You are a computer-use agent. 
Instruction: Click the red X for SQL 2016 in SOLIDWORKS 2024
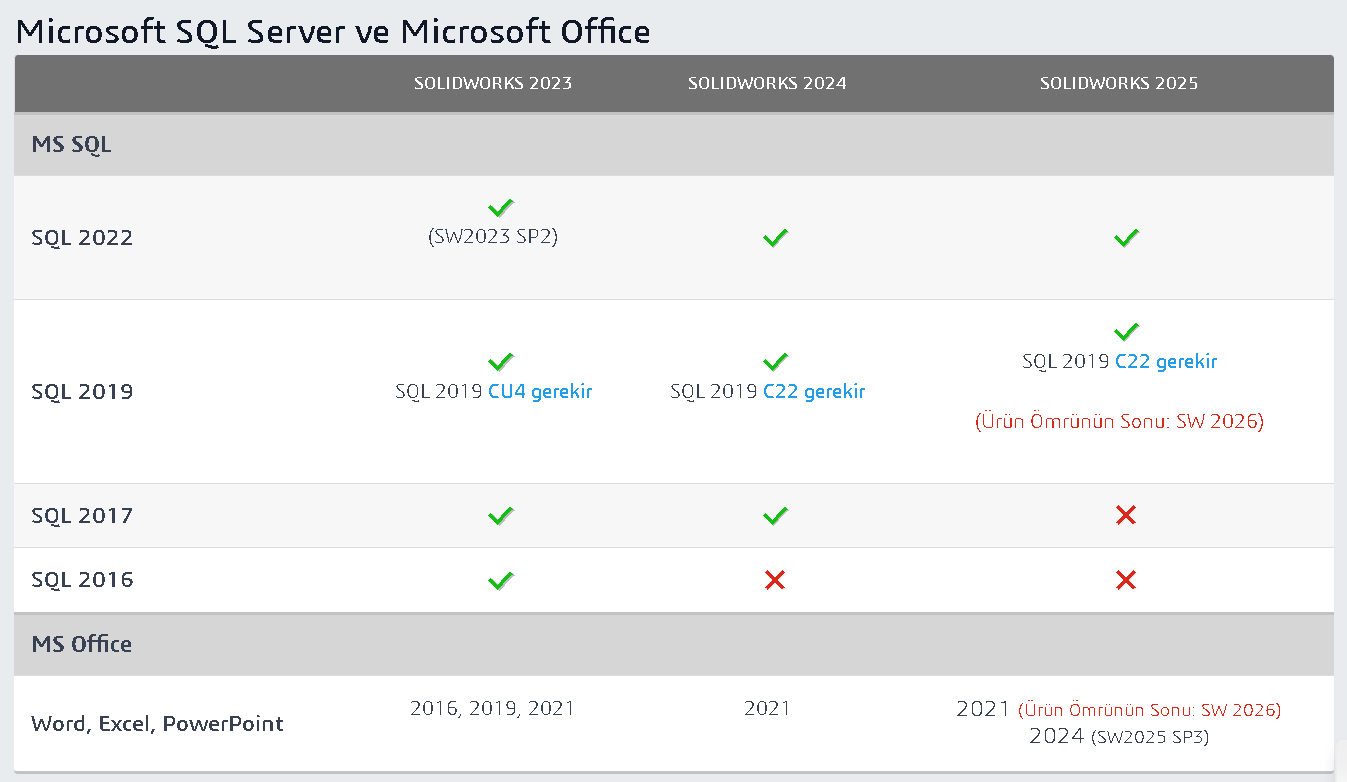point(774,580)
